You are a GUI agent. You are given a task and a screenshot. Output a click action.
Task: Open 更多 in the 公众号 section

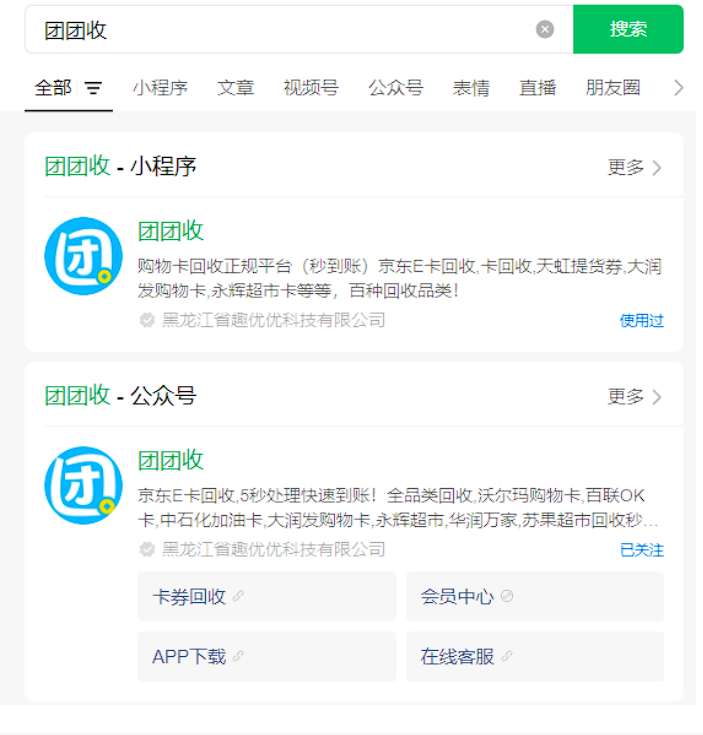pyautogui.click(x=635, y=397)
